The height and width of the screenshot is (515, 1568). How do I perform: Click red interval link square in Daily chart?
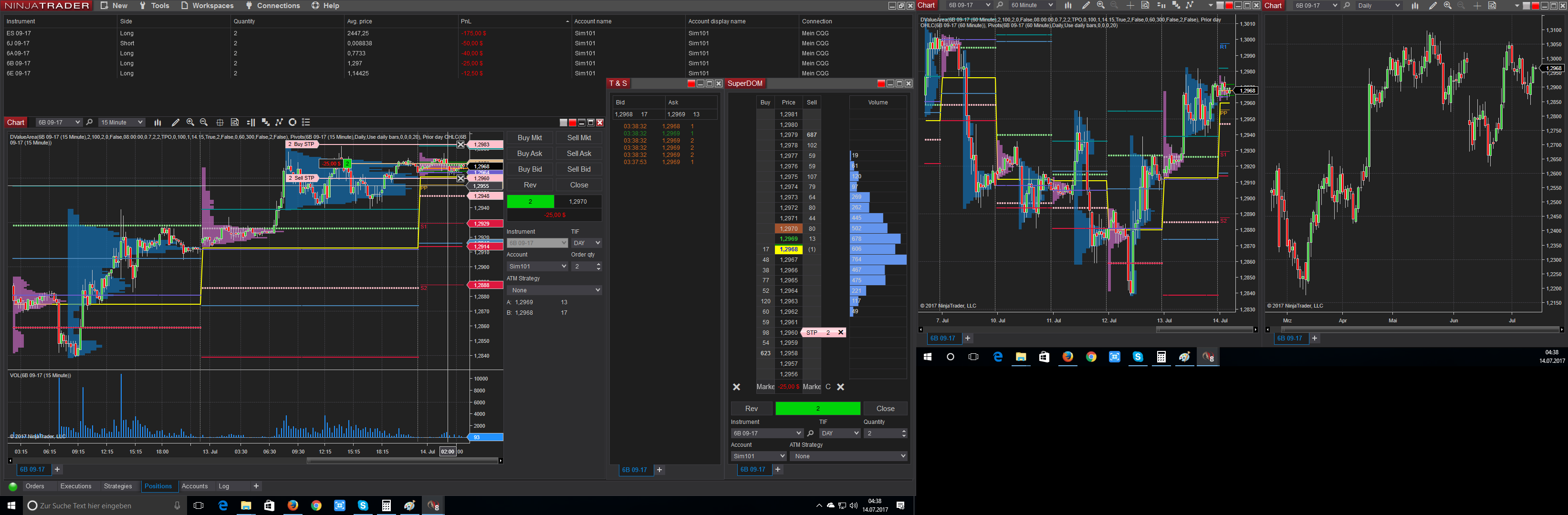pos(1535,5)
